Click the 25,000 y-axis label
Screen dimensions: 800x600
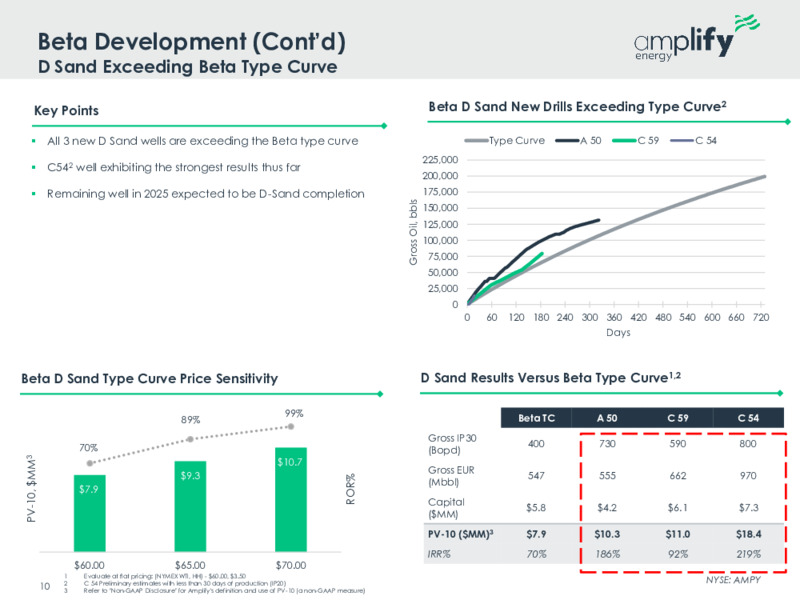(x=443, y=289)
